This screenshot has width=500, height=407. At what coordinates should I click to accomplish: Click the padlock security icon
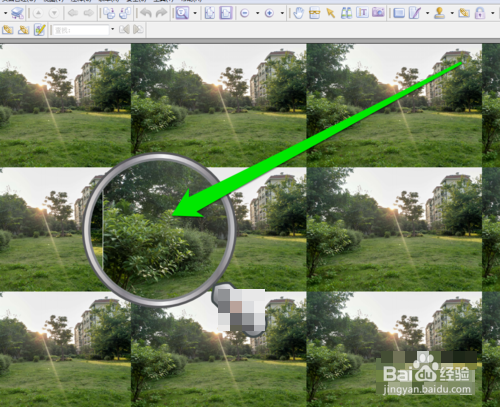click(480, 13)
